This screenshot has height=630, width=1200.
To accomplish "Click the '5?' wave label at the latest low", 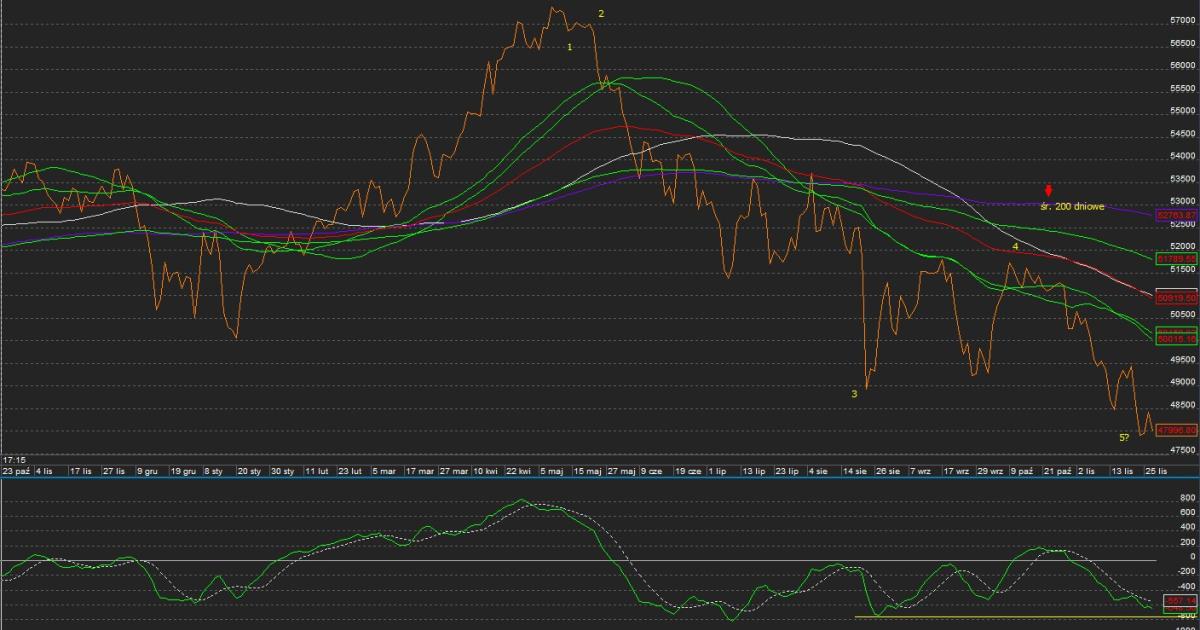I will pos(1124,437).
